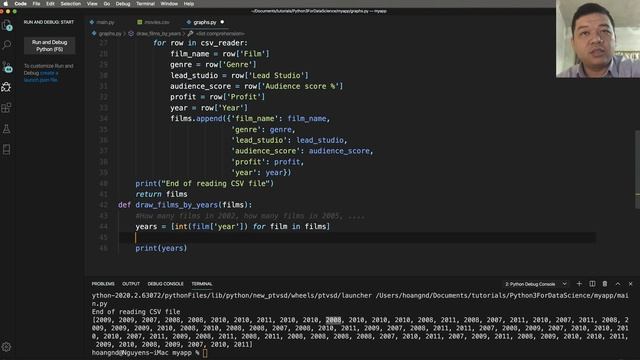
Task: Switch to the movies.csv tab
Action: [x=153, y=22]
